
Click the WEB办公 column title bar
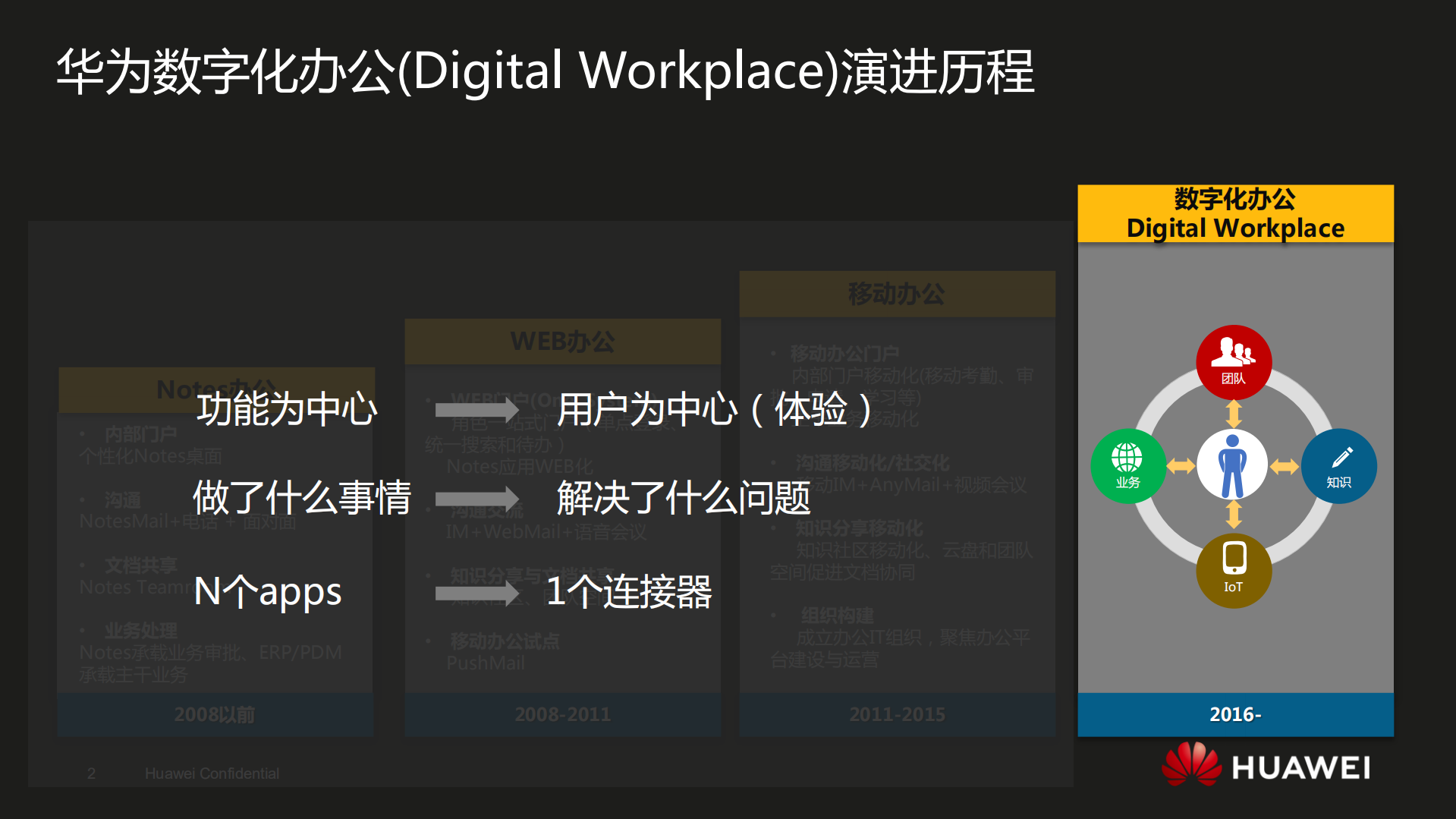point(561,341)
